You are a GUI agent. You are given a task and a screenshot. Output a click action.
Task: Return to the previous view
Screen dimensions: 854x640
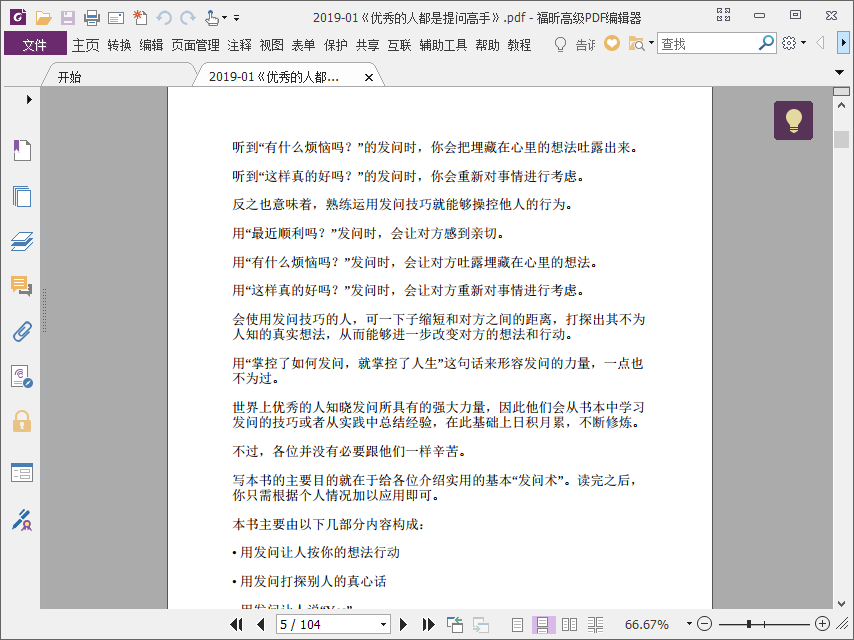454,624
